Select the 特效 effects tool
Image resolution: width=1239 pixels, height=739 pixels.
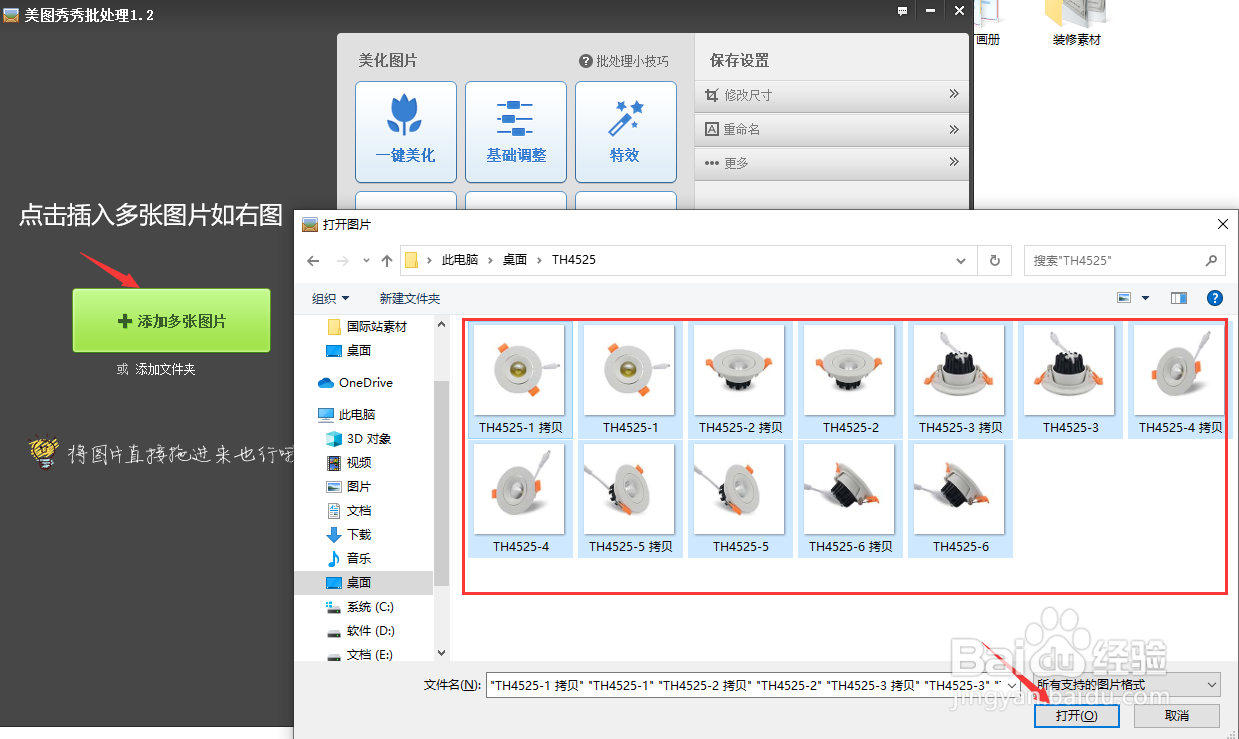(625, 132)
